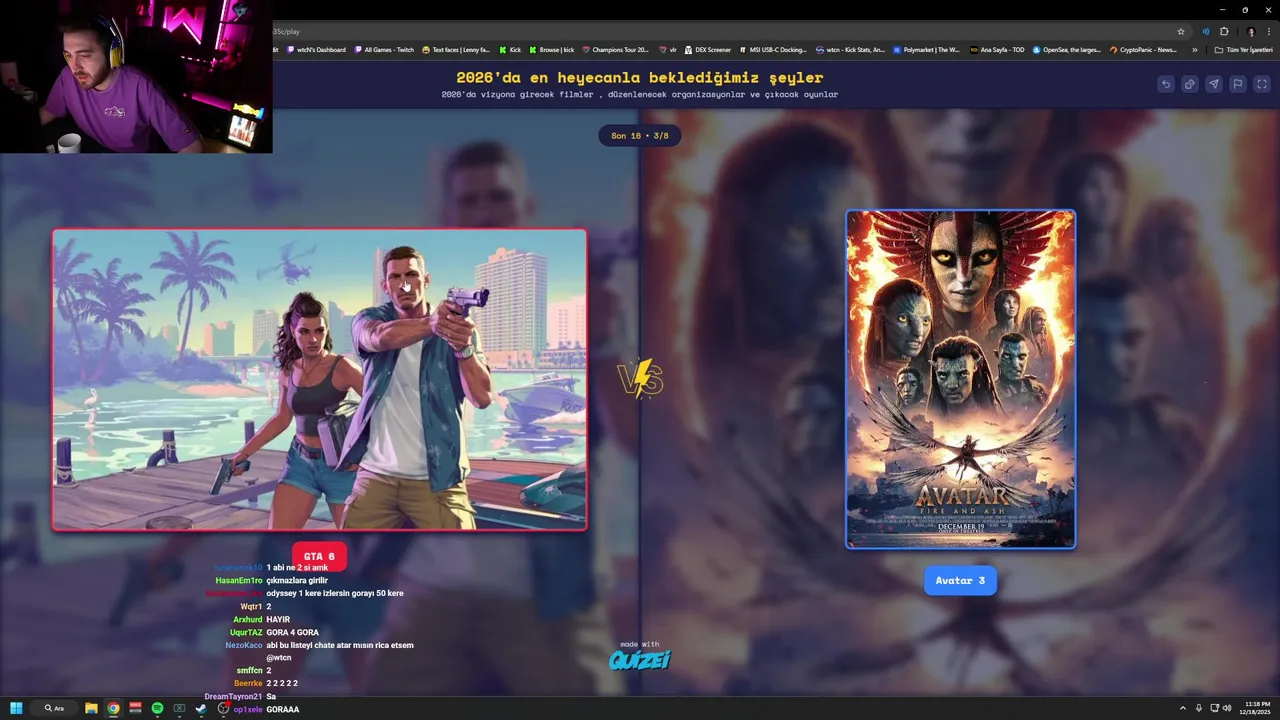Viewport: 1280px width, 720px height.
Task: Bookmark this page with the star icon
Action: point(1181,31)
